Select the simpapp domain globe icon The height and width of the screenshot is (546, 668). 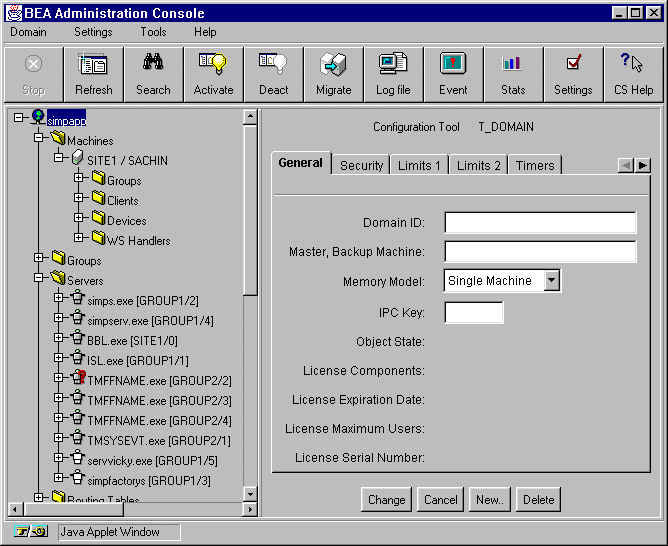point(38,117)
